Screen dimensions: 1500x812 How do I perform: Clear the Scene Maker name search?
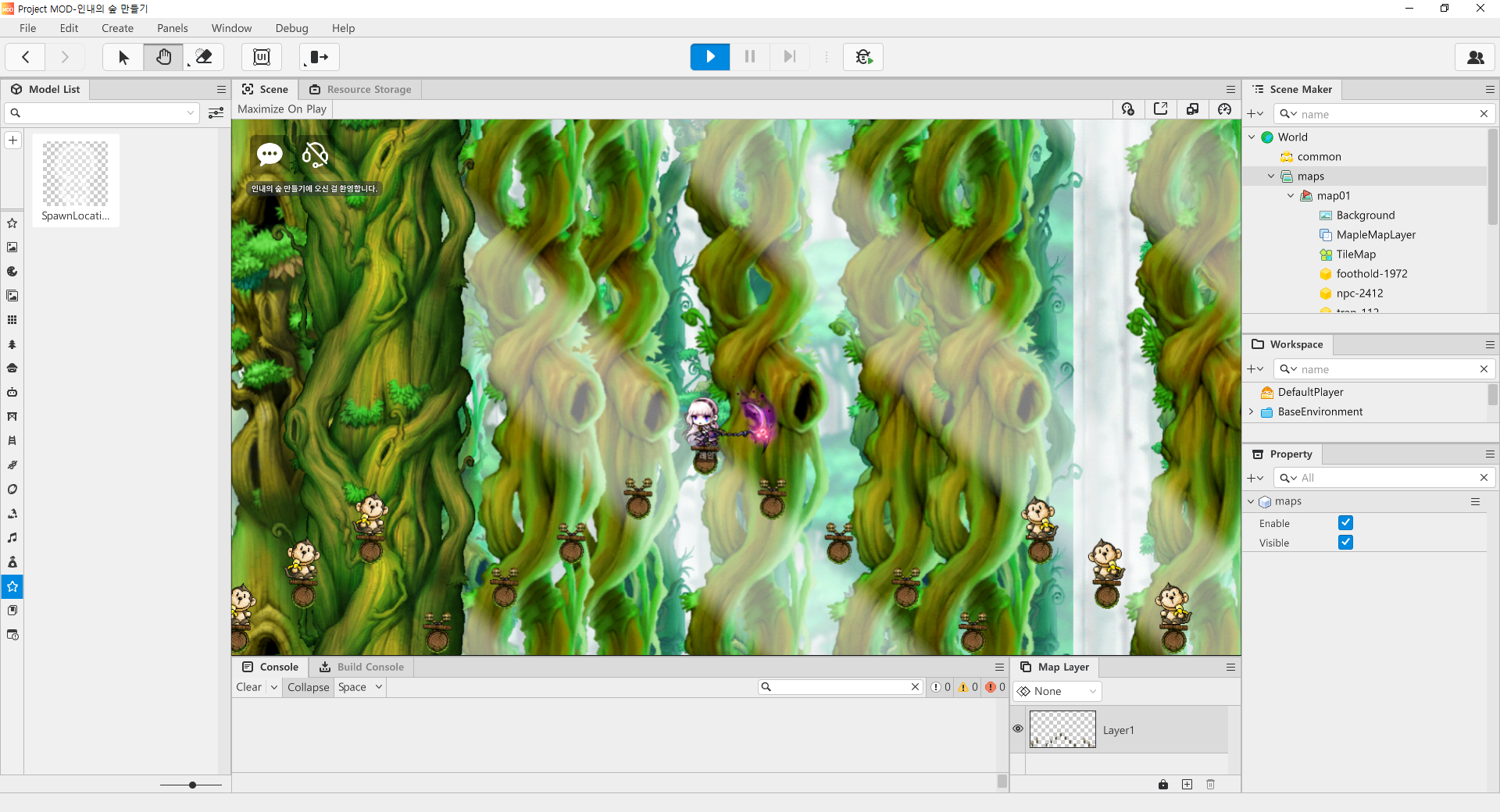click(x=1484, y=114)
